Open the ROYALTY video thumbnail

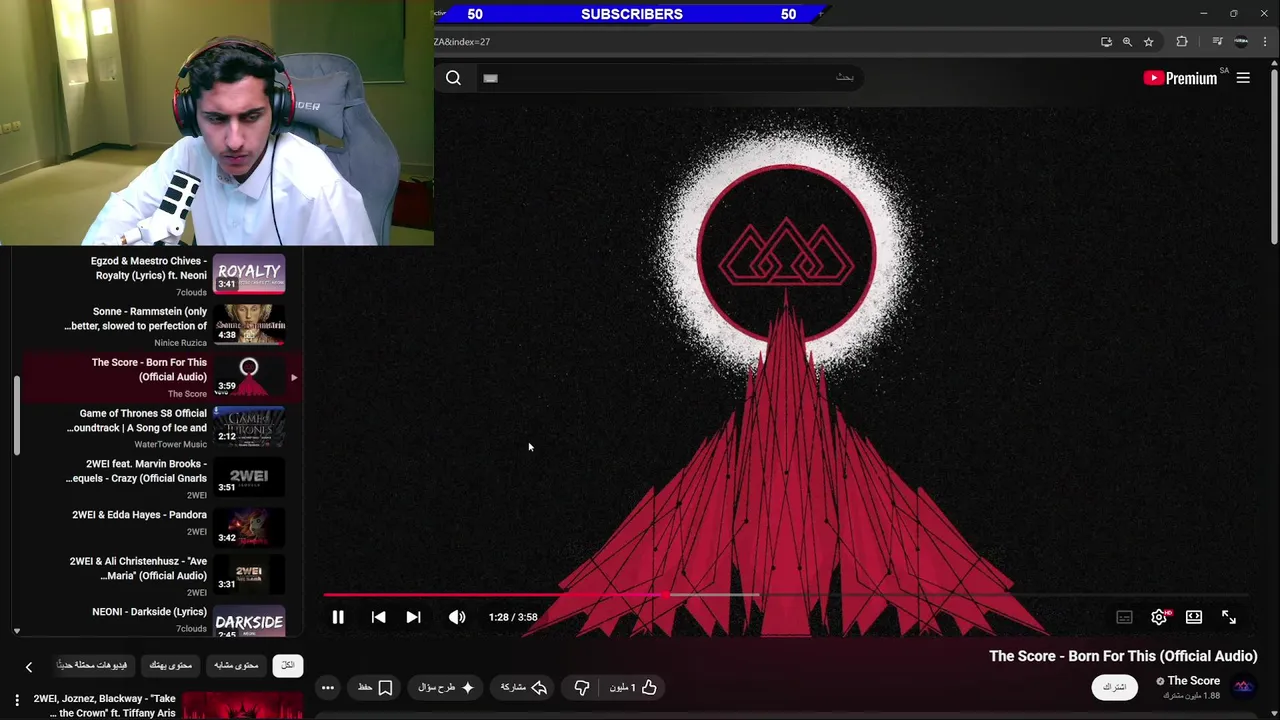(x=249, y=273)
